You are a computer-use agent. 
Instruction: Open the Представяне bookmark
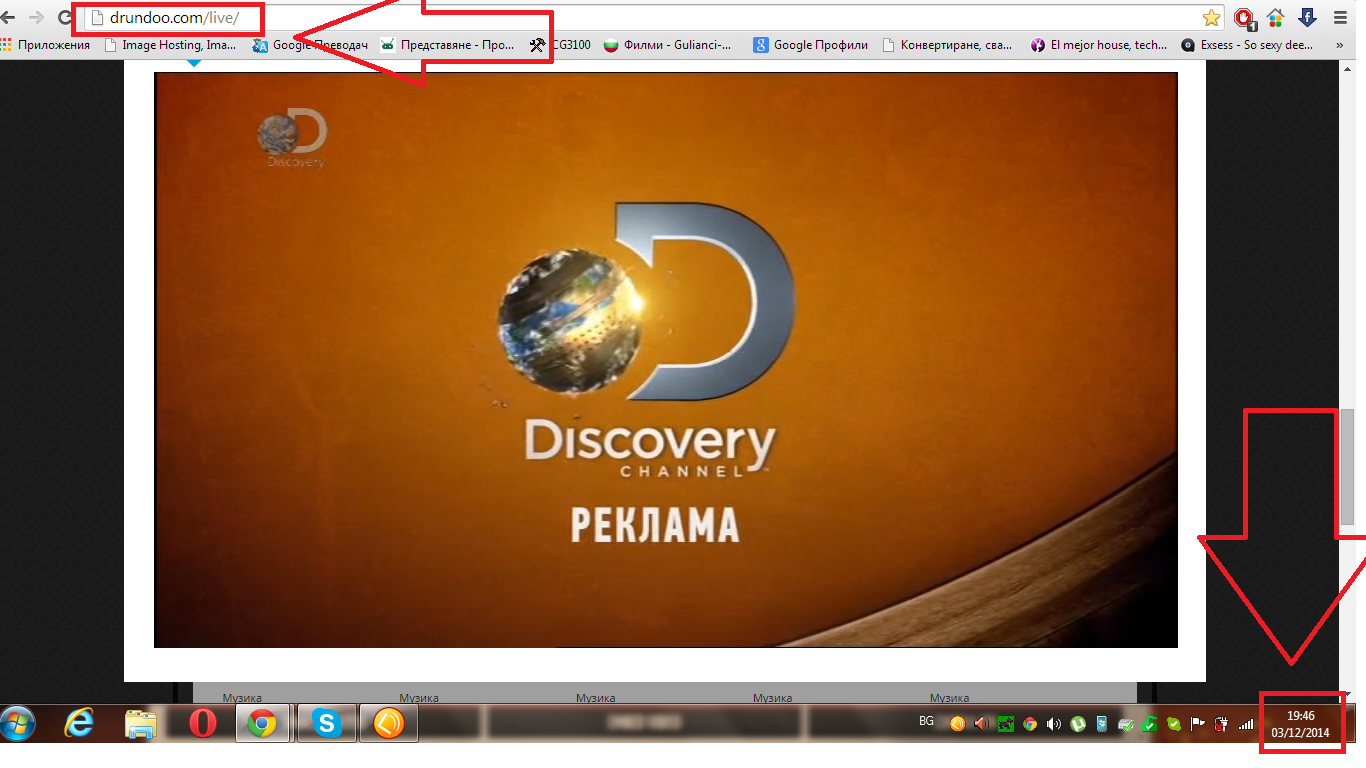pyautogui.click(x=448, y=45)
